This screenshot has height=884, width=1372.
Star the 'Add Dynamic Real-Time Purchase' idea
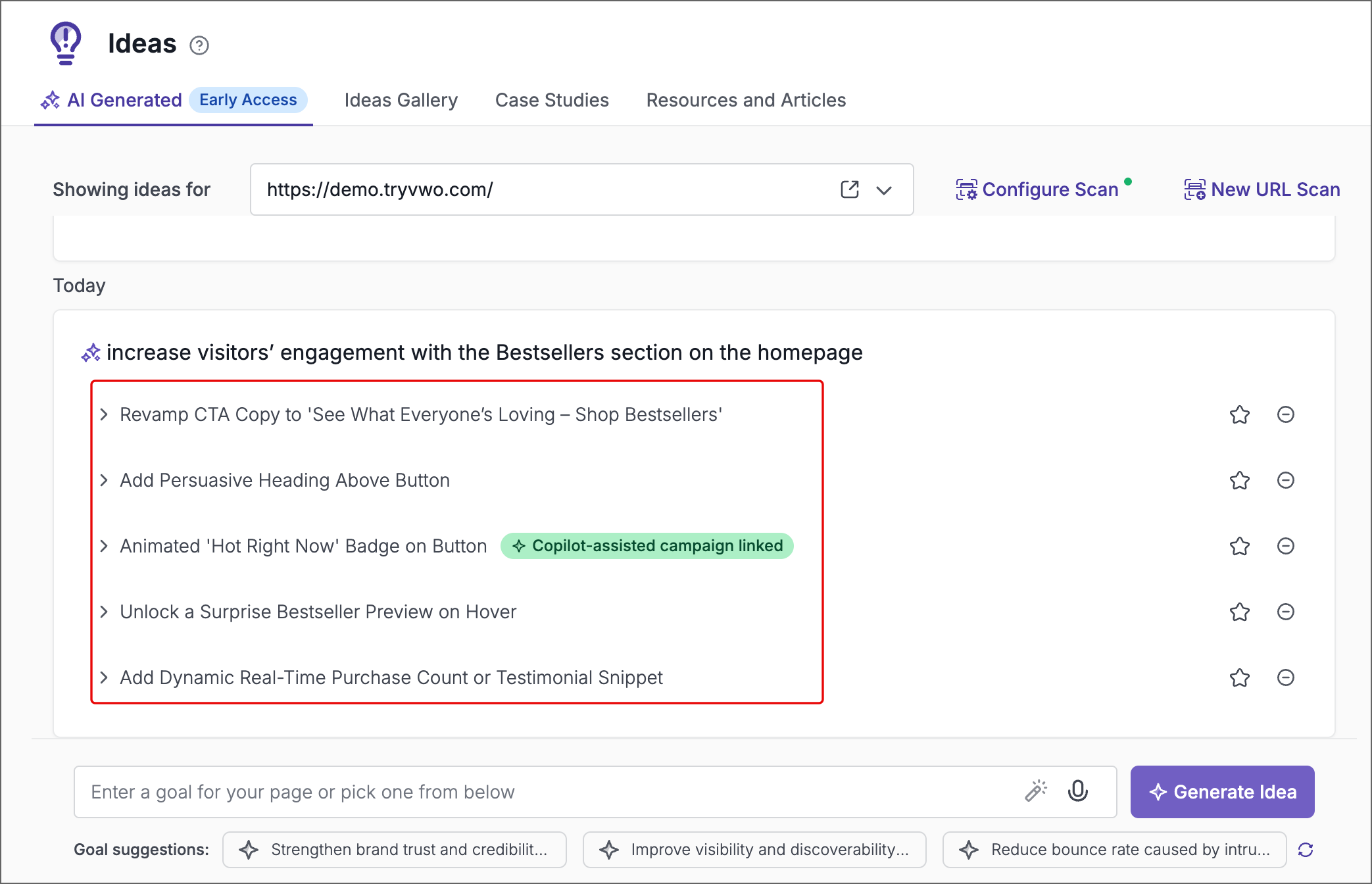coord(1240,677)
